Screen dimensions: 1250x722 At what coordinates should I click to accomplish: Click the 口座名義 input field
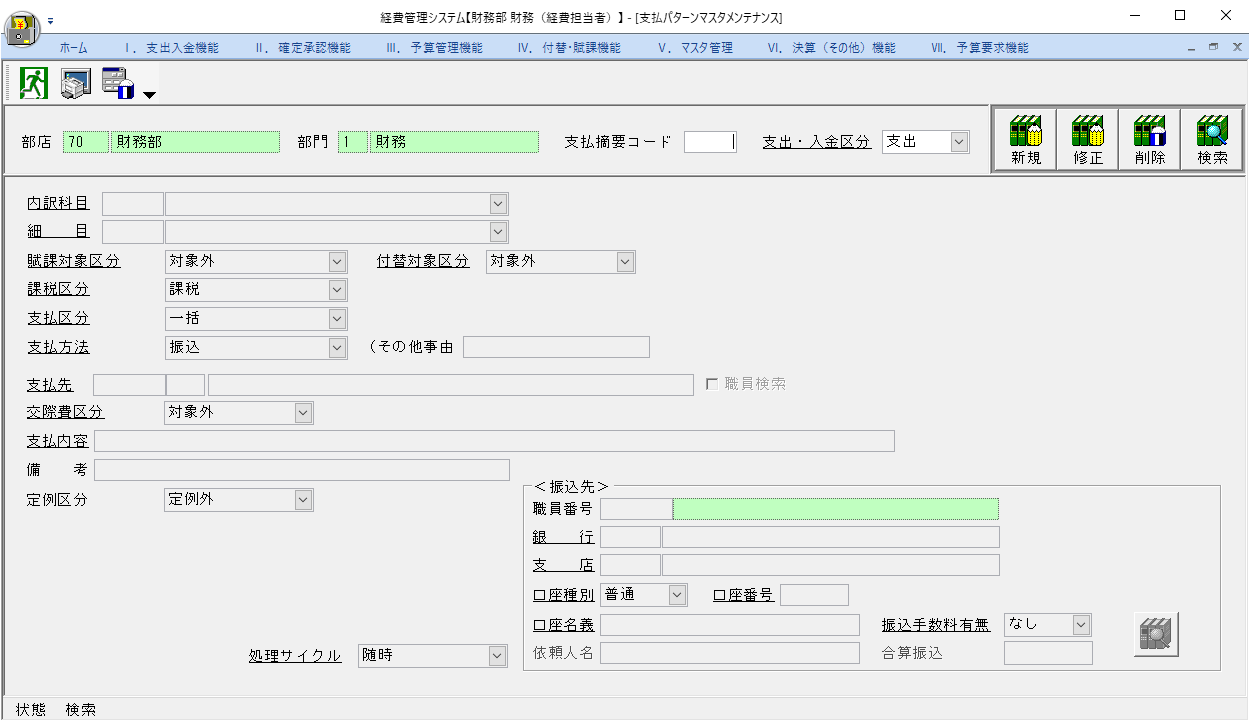[730, 625]
